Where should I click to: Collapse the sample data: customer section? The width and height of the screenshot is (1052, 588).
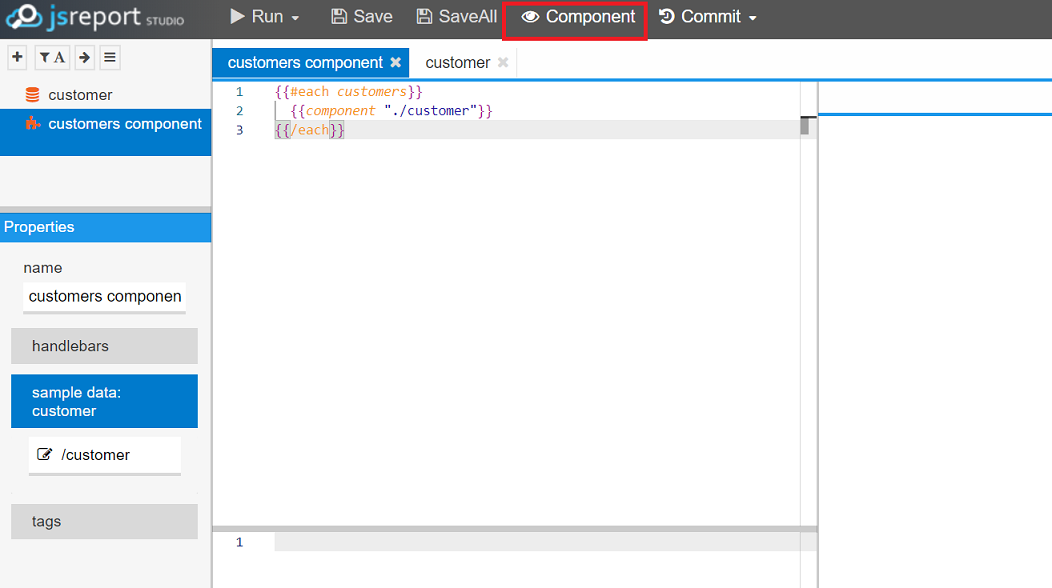[x=105, y=401]
